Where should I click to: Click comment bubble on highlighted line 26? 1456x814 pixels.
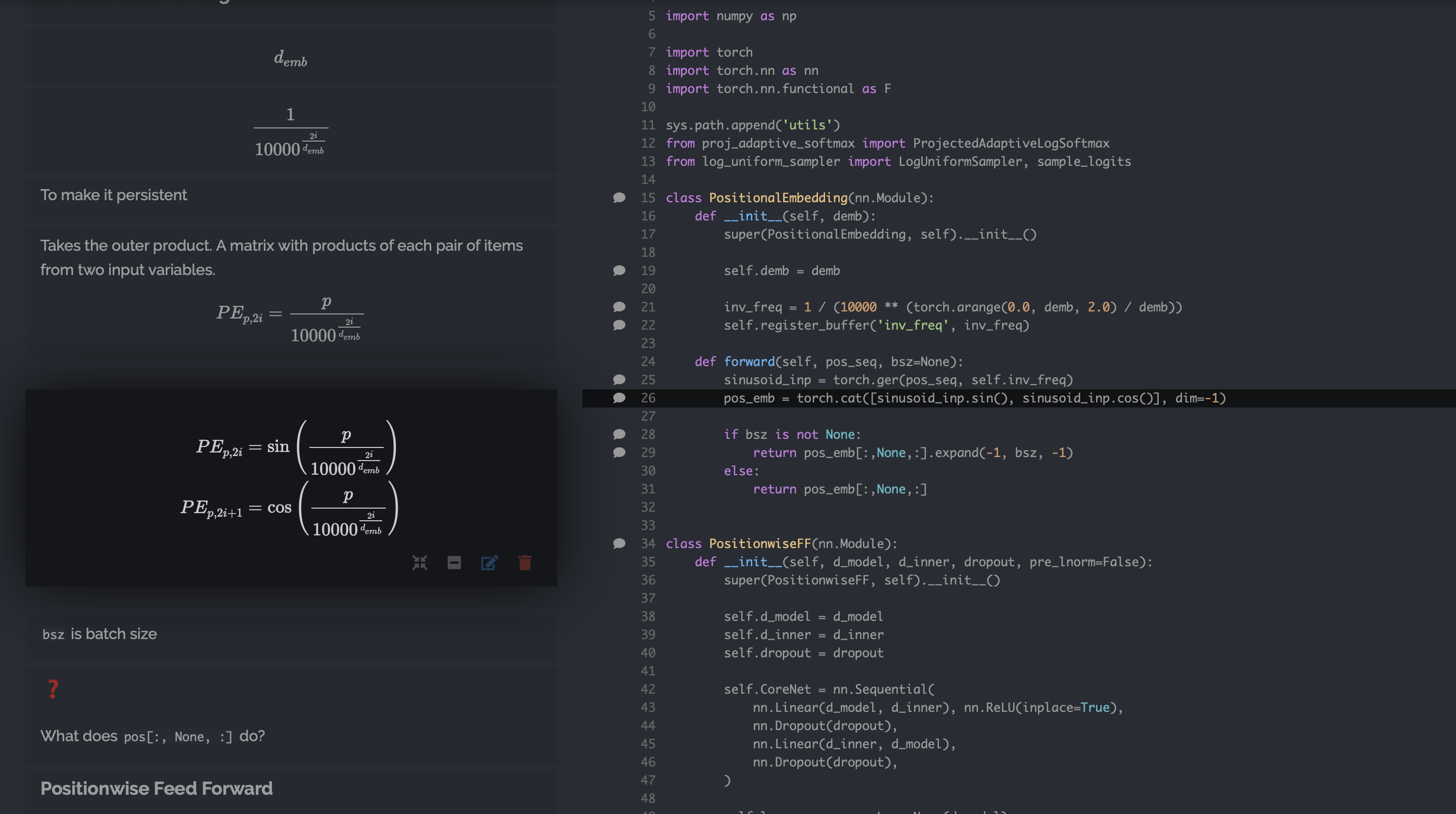coord(619,398)
